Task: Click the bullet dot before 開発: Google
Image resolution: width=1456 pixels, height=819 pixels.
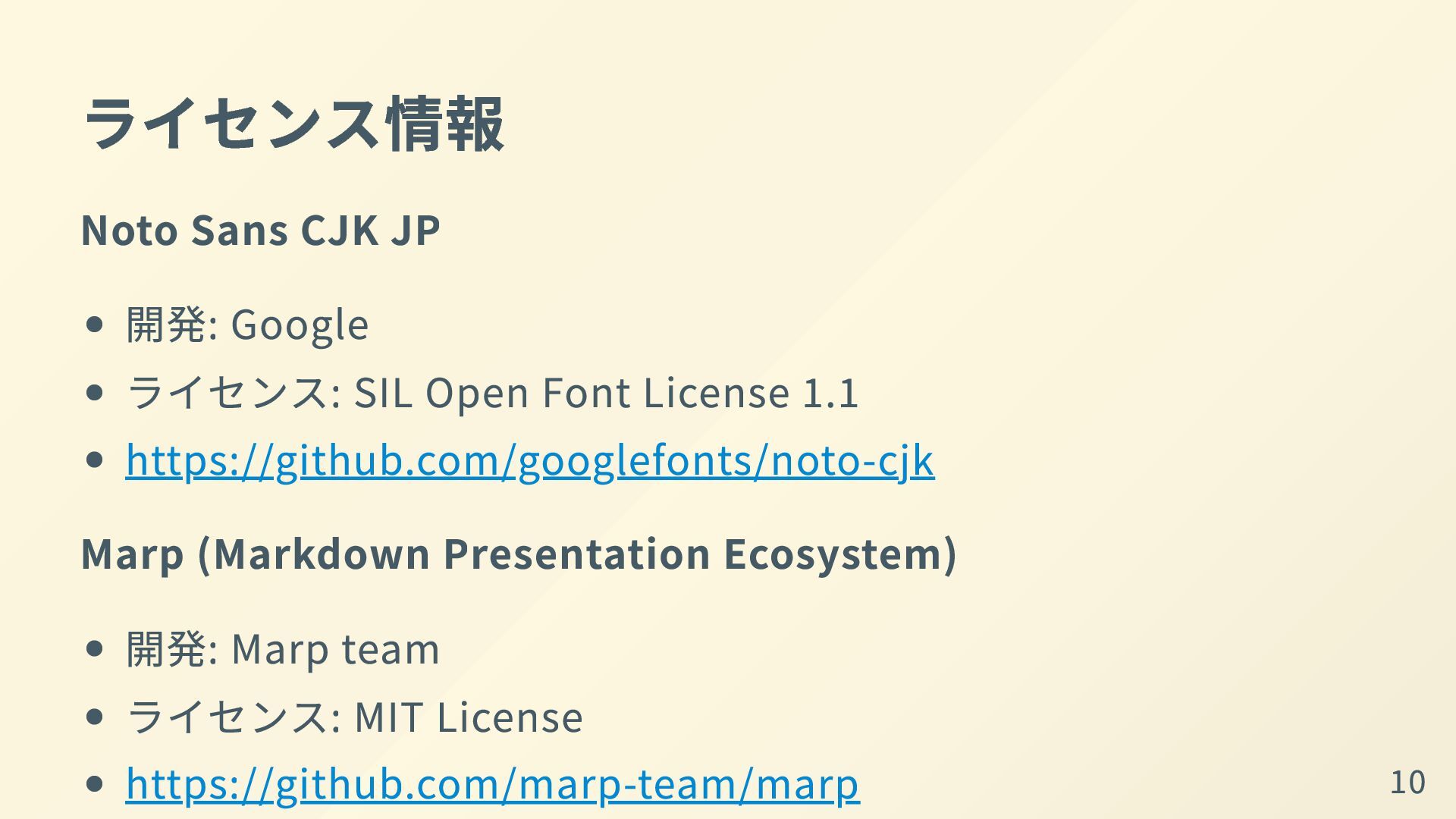Action: click(x=95, y=325)
